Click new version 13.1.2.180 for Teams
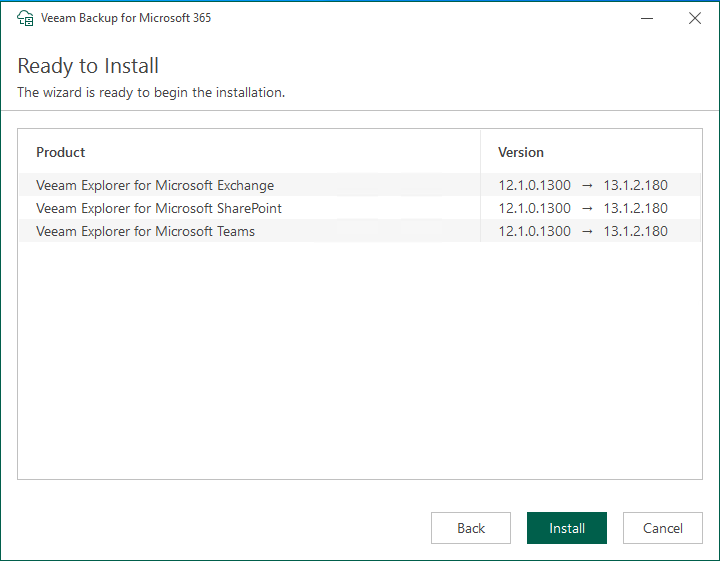The image size is (720, 561). pyautogui.click(x=635, y=231)
